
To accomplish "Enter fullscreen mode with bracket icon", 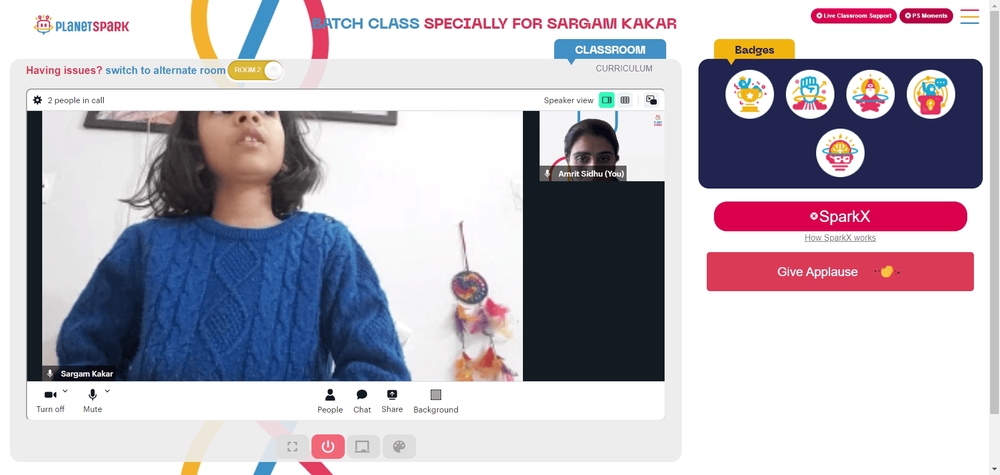I will tap(292, 447).
